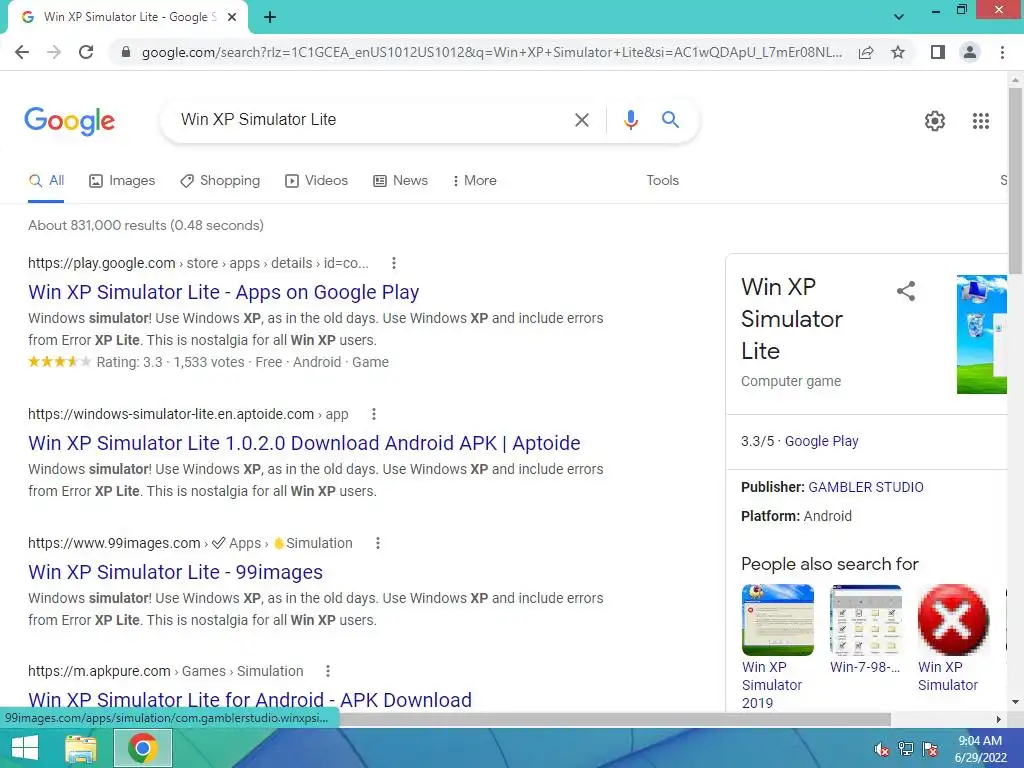Open the taskbar clock showing 9:04 AM
Image resolution: width=1024 pixels, height=768 pixels.
pos(980,749)
